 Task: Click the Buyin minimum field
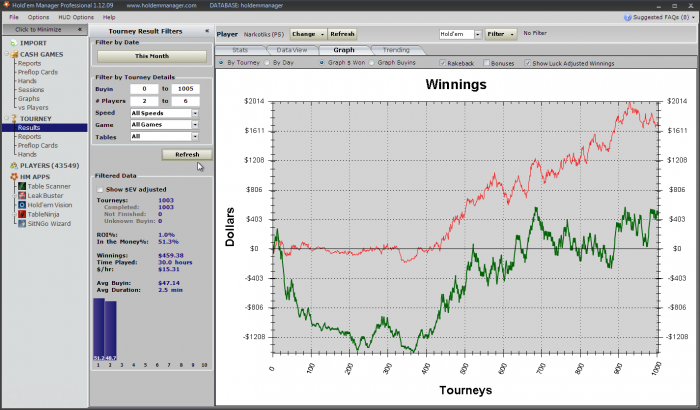[144, 89]
